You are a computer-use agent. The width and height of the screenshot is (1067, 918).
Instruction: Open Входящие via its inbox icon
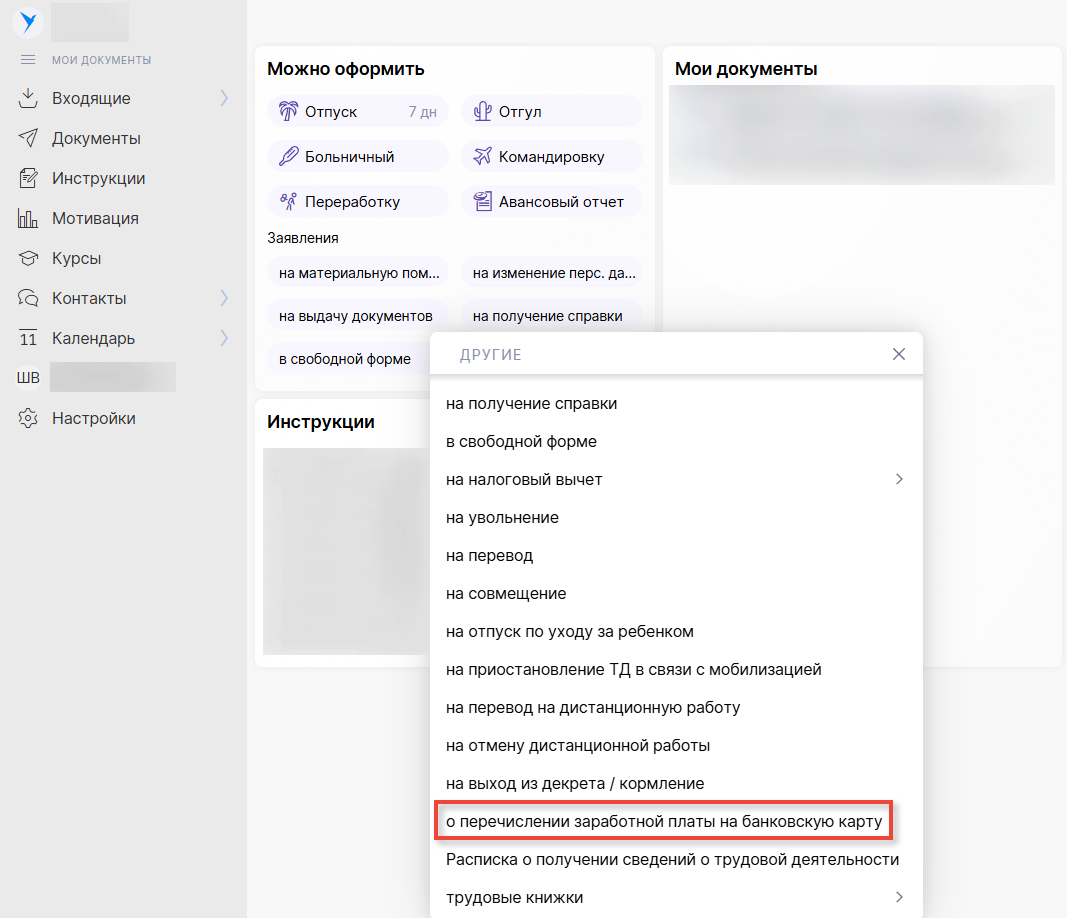tap(28, 98)
